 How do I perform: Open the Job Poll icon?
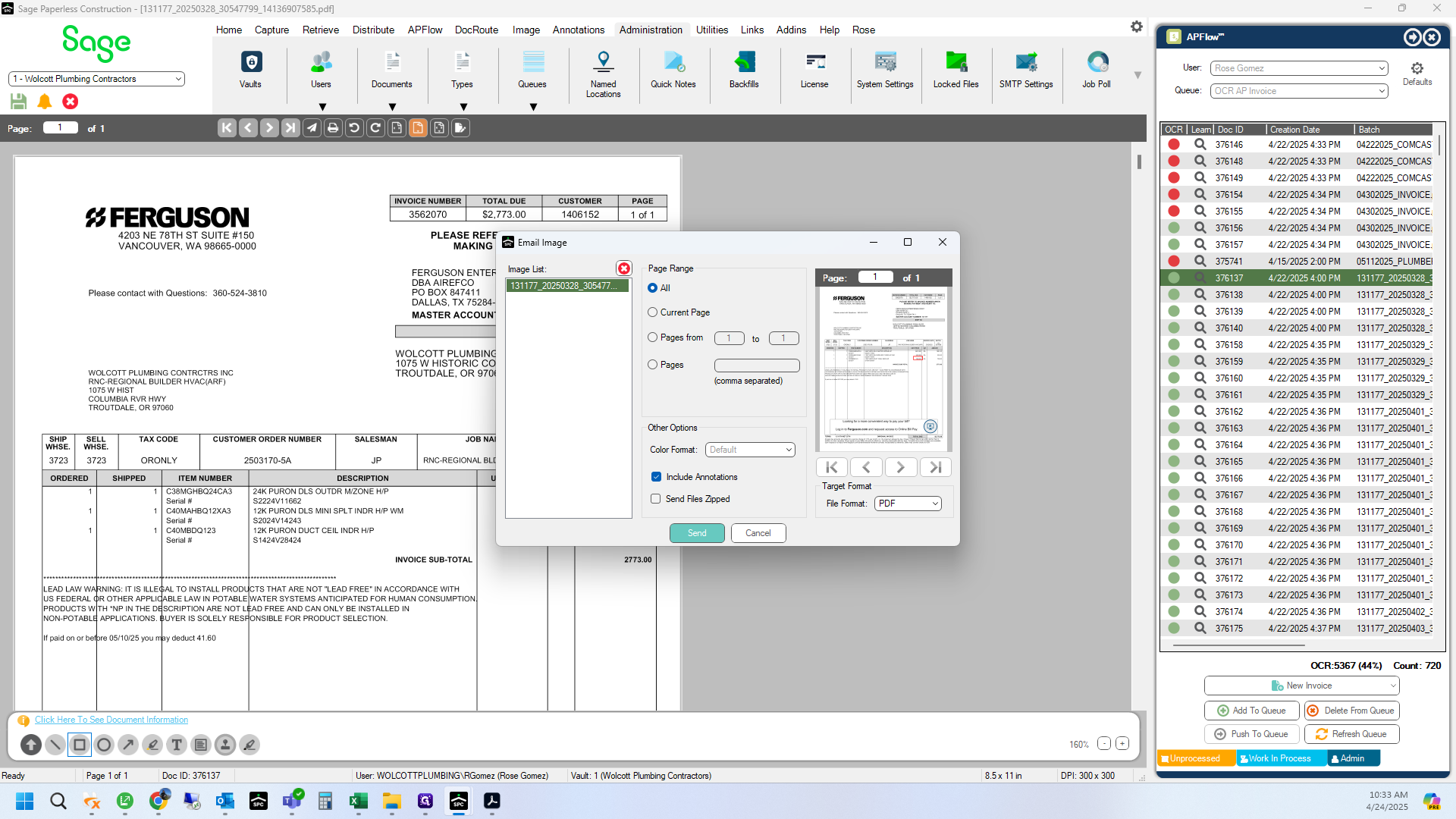tap(1097, 69)
